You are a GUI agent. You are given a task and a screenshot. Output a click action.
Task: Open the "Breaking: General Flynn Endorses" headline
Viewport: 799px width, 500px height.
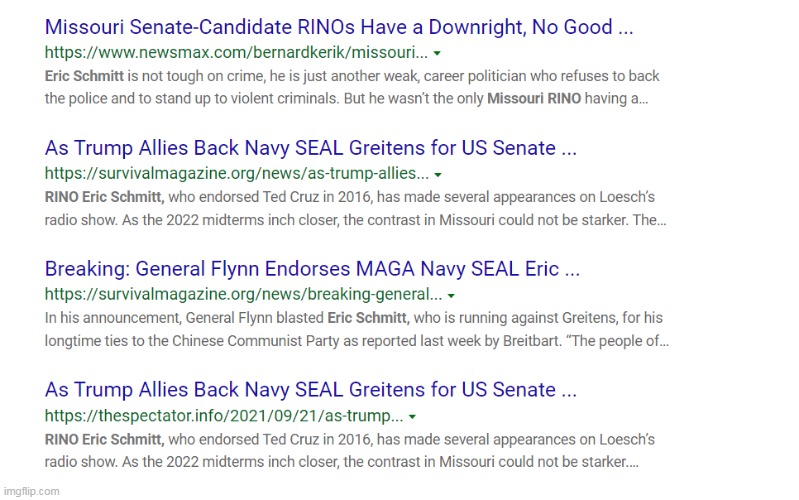click(x=312, y=269)
